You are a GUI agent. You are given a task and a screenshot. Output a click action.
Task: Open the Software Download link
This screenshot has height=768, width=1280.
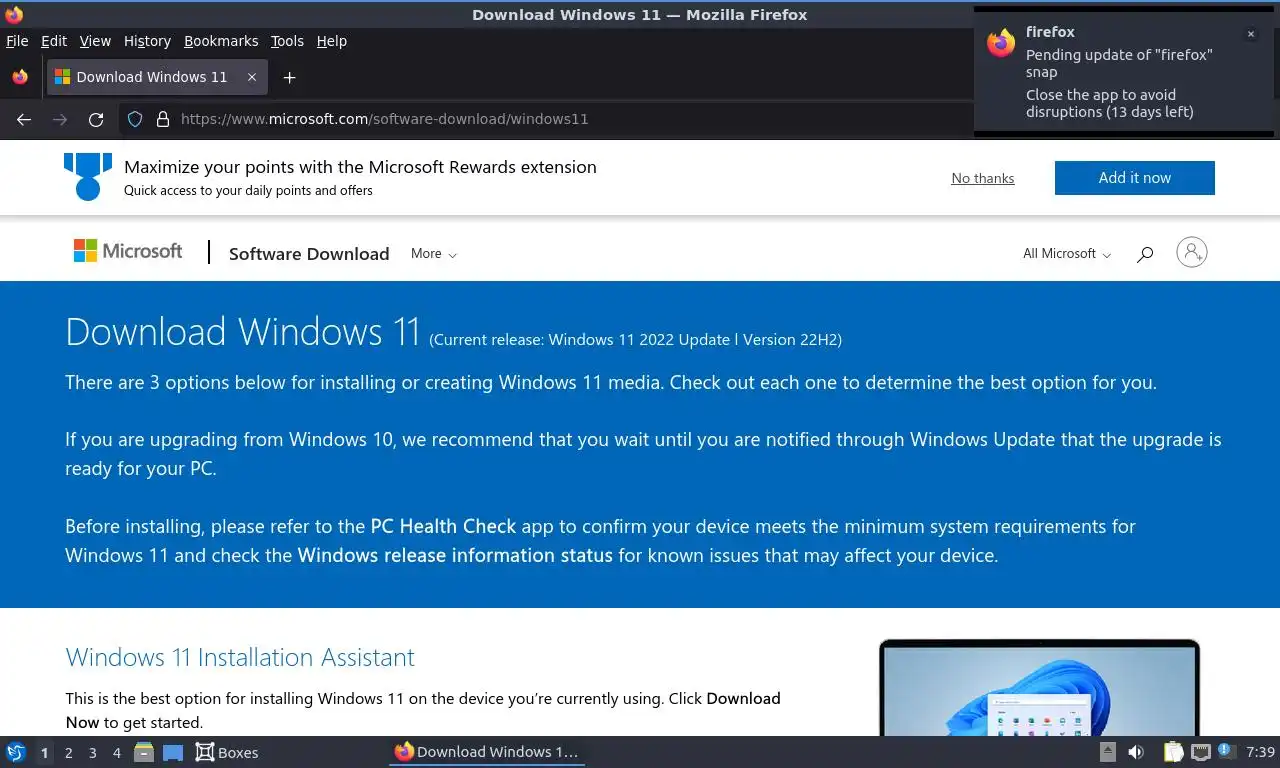(x=309, y=254)
